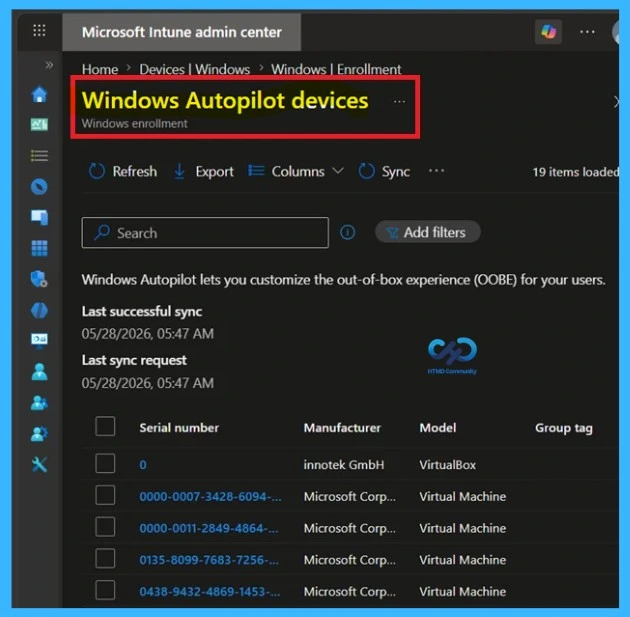Refresh the Autopilot devices list
This screenshot has height=617, width=630.
click(x=123, y=172)
